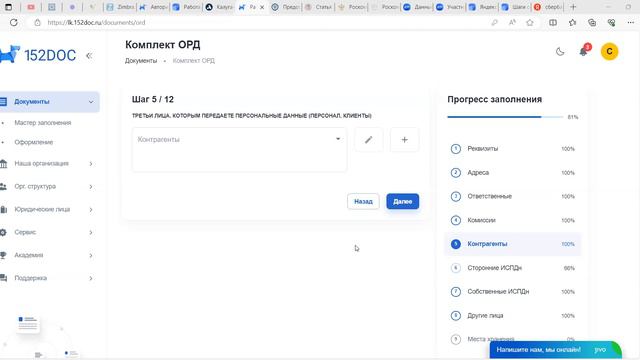Expand the Юридические лица chevron

click(x=91, y=209)
